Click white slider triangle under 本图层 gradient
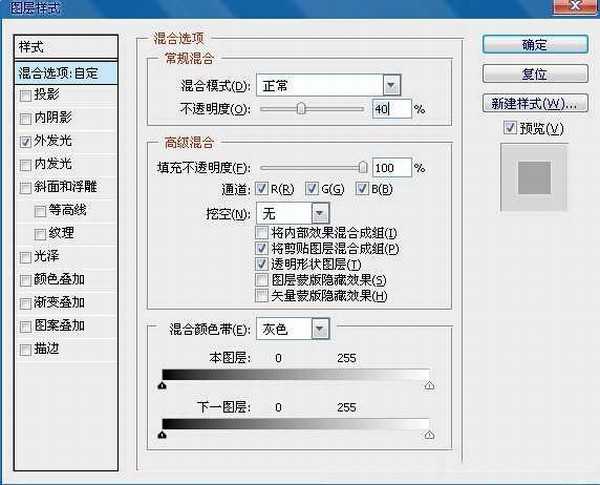The width and height of the screenshot is (600, 485). coord(429,385)
